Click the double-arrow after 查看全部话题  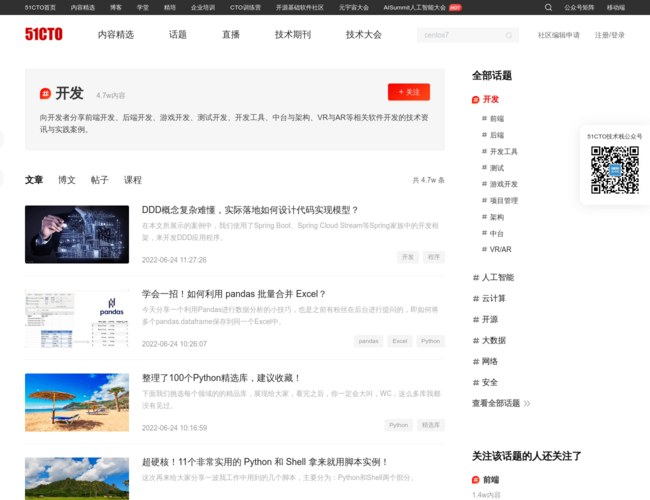(527, 403)
